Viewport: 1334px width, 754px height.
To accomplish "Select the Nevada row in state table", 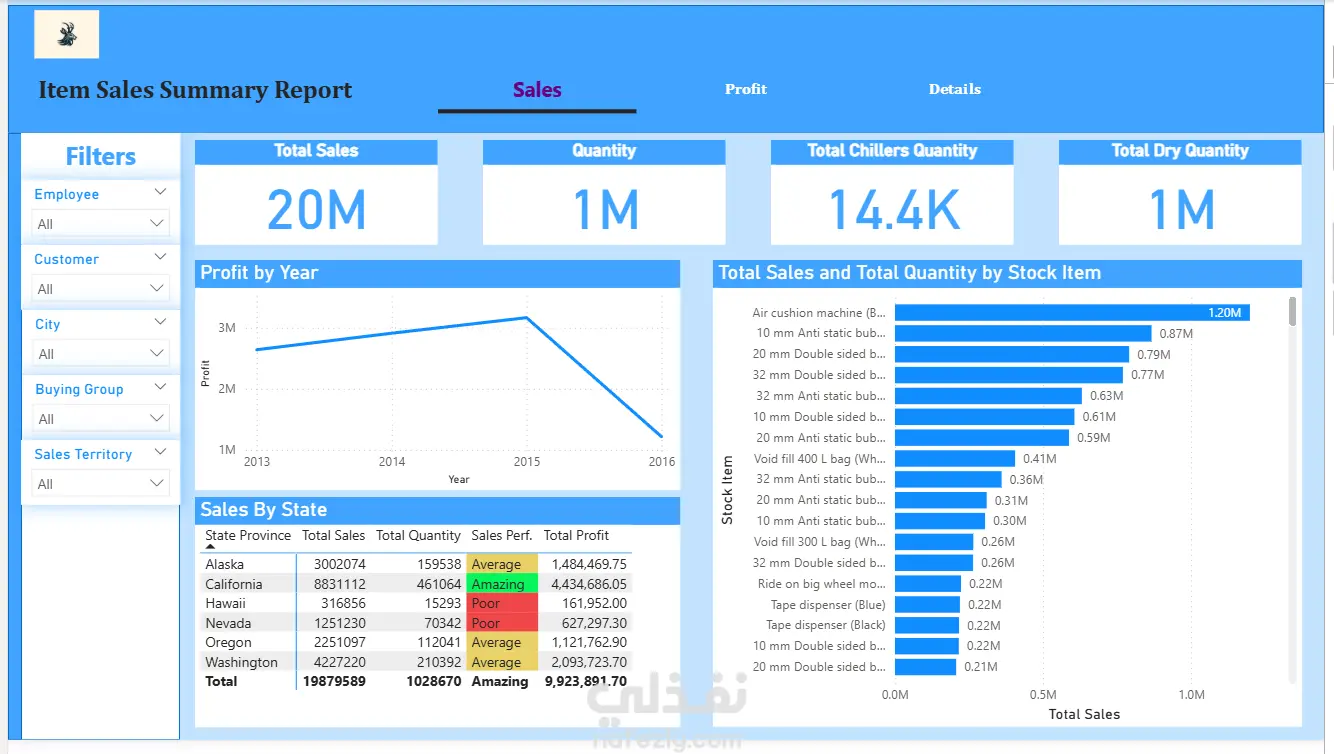I will point(416,623).
